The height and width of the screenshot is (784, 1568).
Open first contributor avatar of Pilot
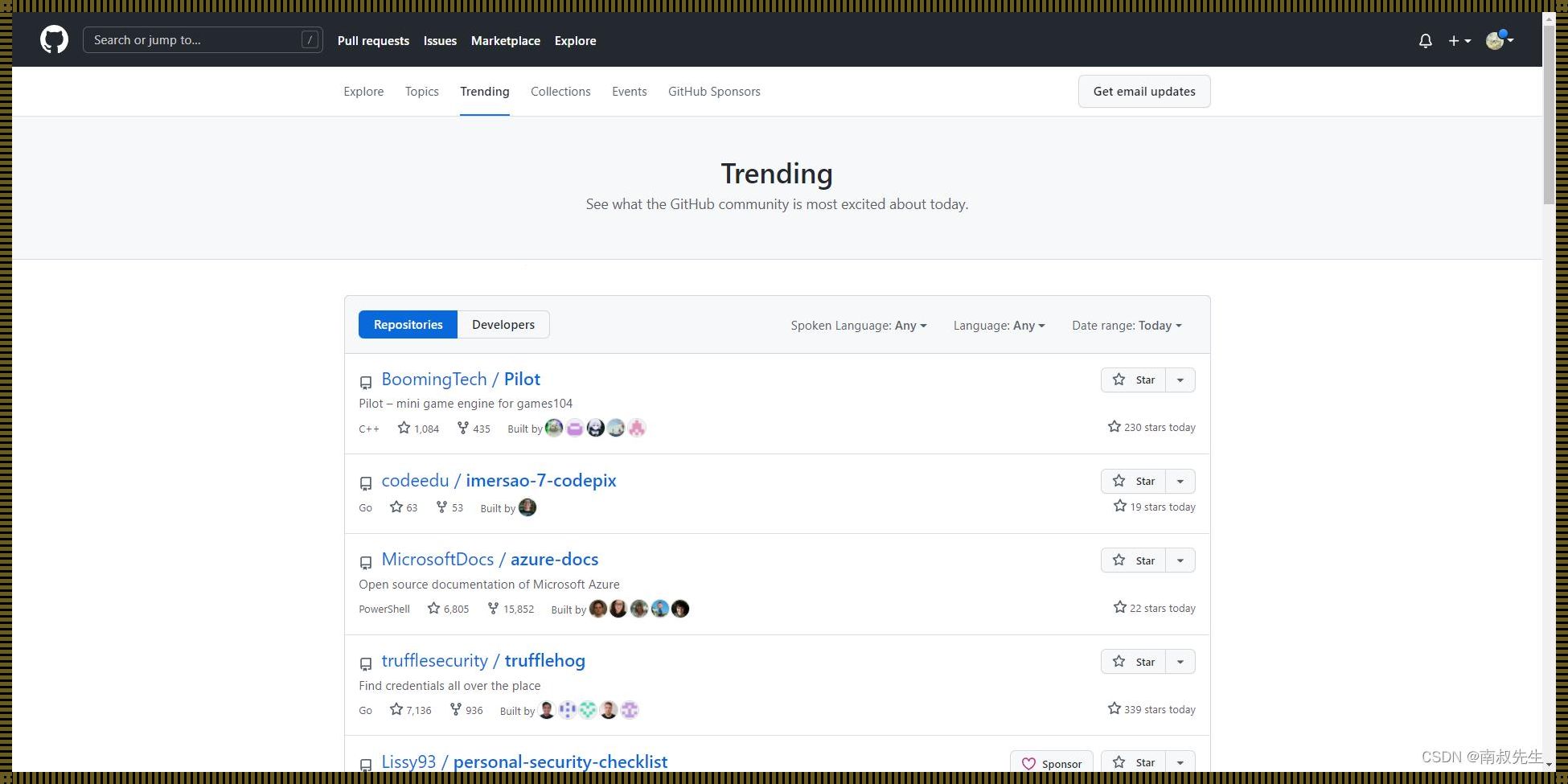pyautogui.click(x=554, y=428)
